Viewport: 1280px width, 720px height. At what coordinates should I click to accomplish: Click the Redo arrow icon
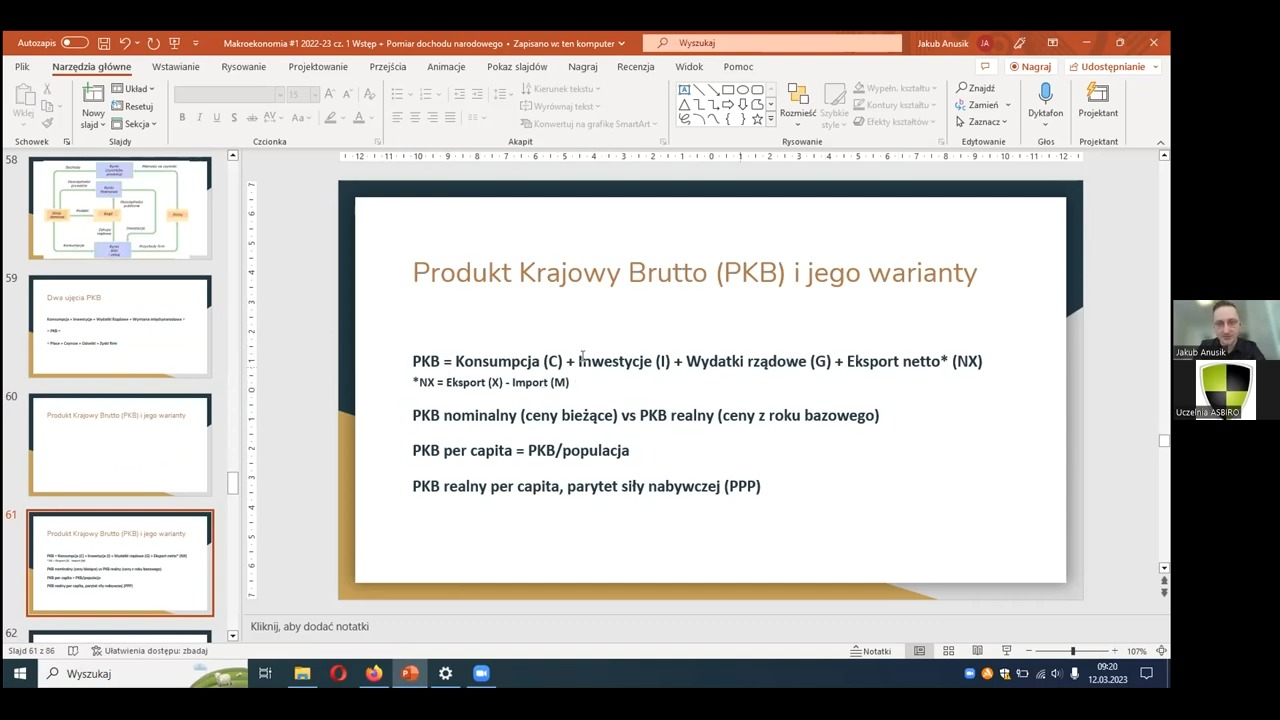click(x=153, y=43)
